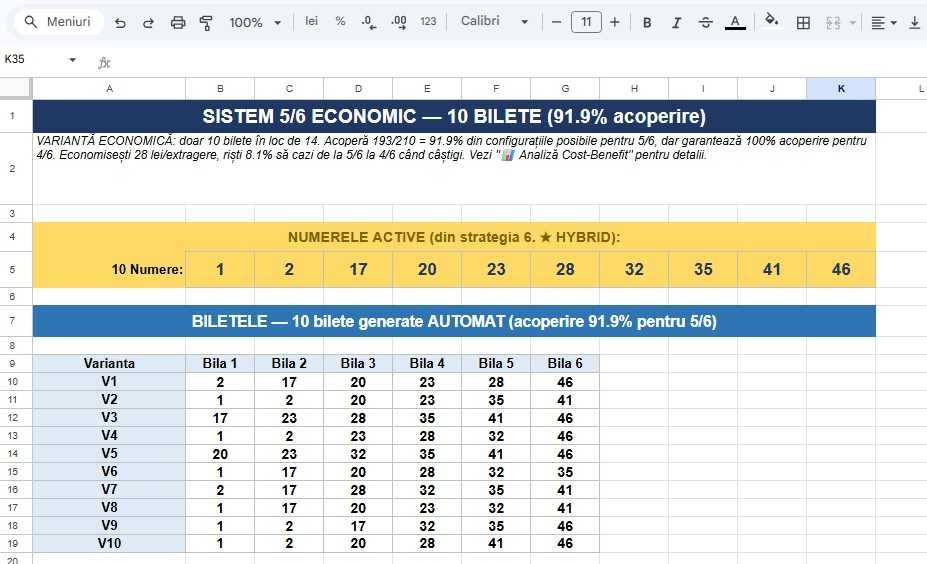Expand the merge cells dropdown arrow

click(x=852, y=22)
